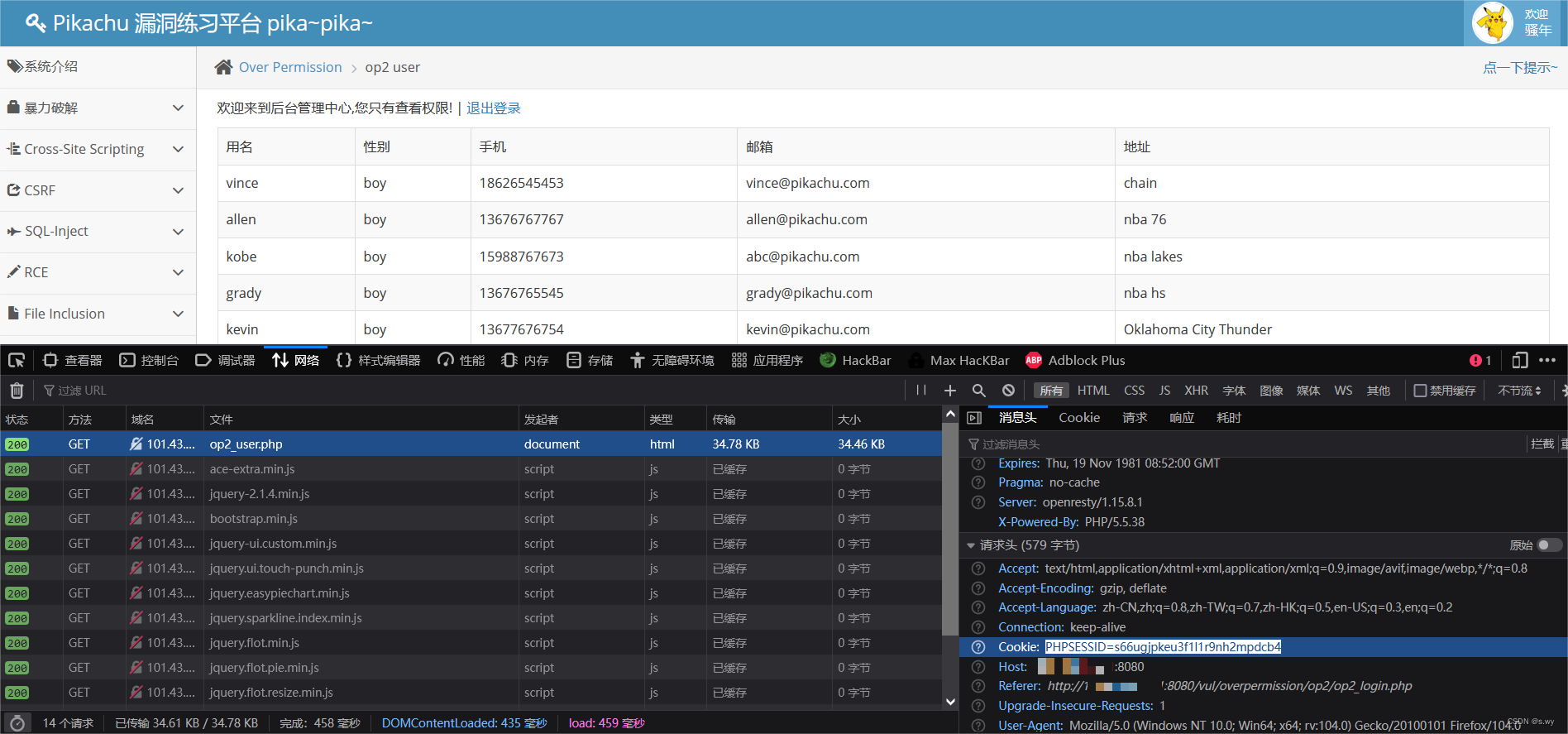The width and height of the screenshot is (1568, 734).
Task: Pause network recording button
Action: click(x=921, y=391)
